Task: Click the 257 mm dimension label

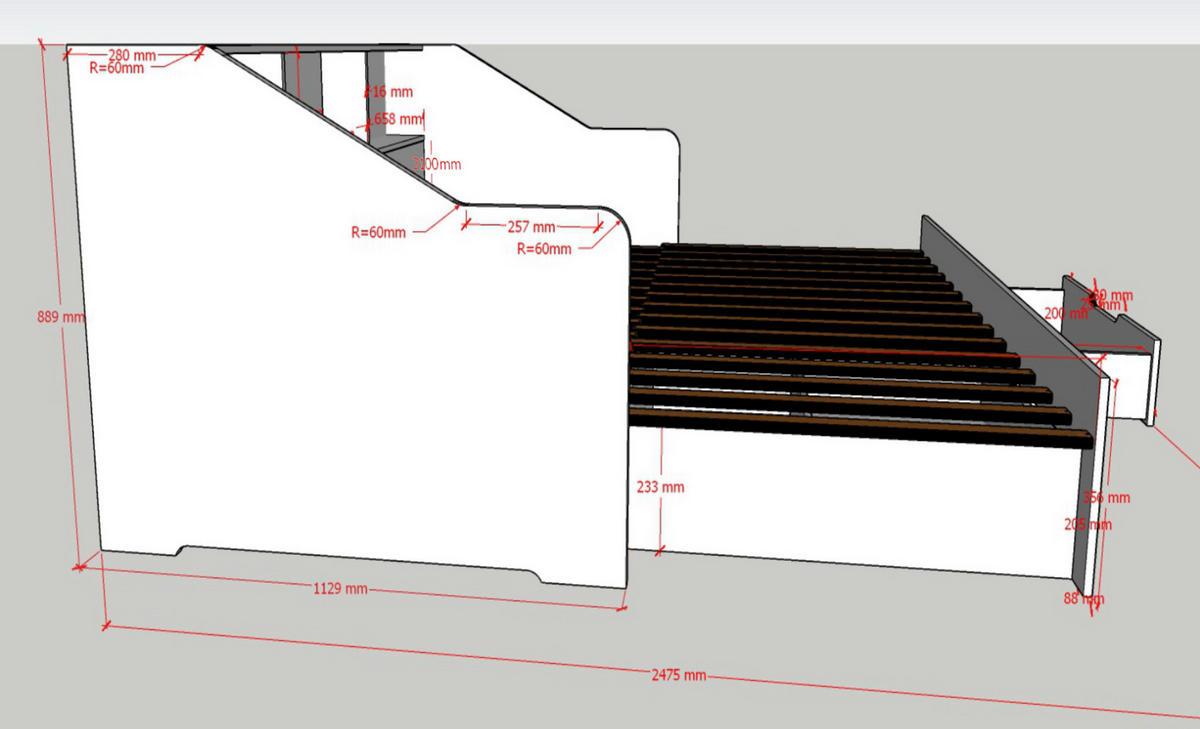Action: [531, 227]
